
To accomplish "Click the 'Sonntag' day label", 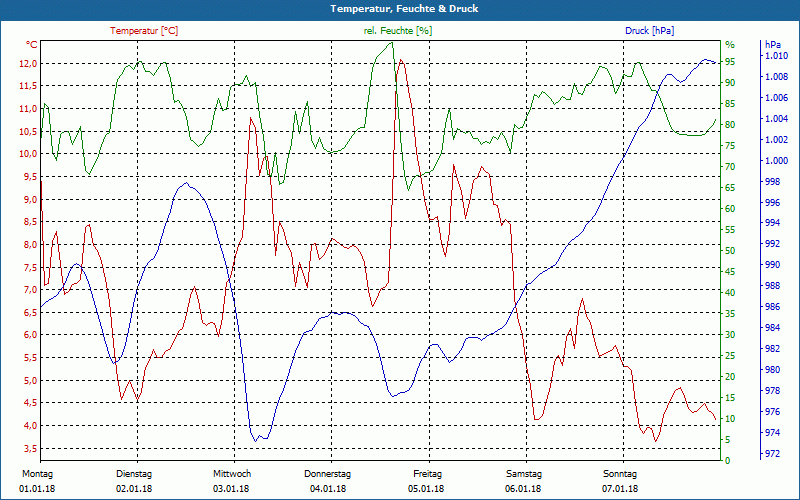I will click(x=620, y=474).
